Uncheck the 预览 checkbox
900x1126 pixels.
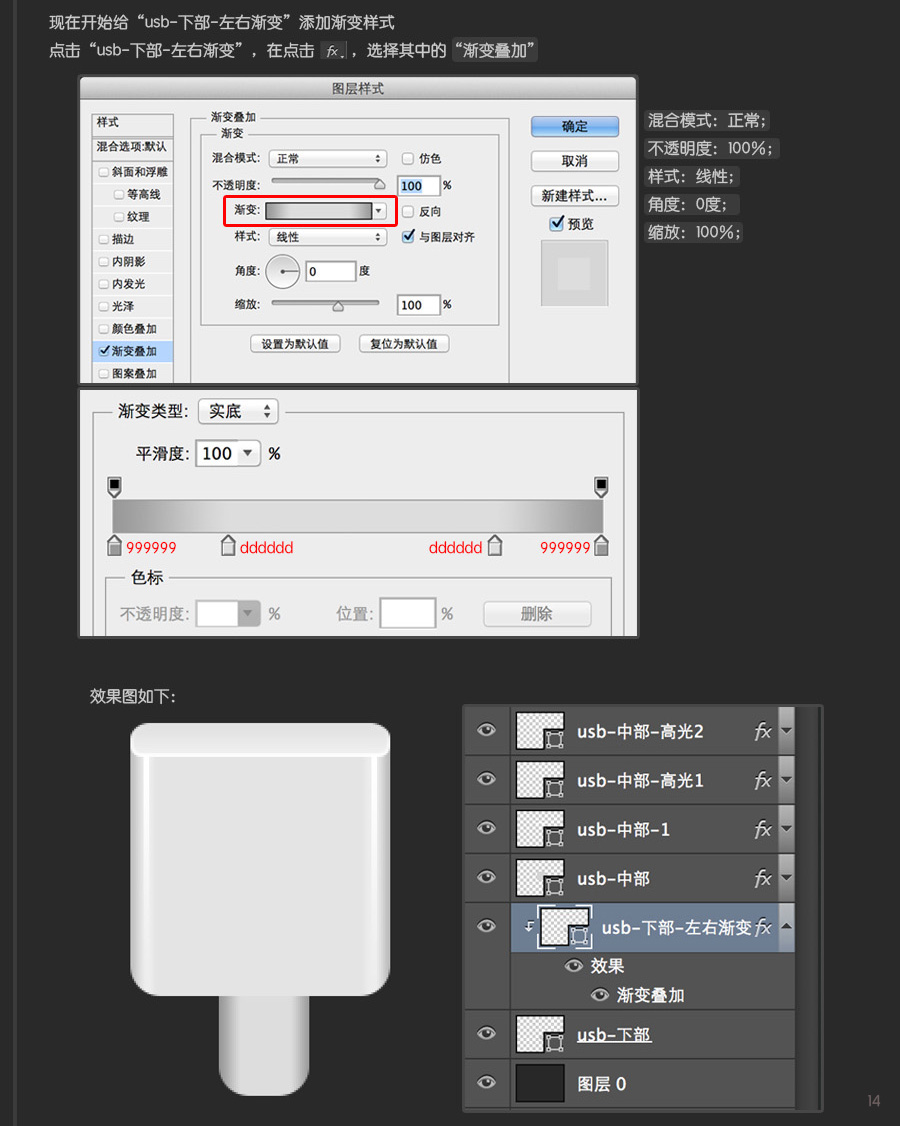point(556,223)
